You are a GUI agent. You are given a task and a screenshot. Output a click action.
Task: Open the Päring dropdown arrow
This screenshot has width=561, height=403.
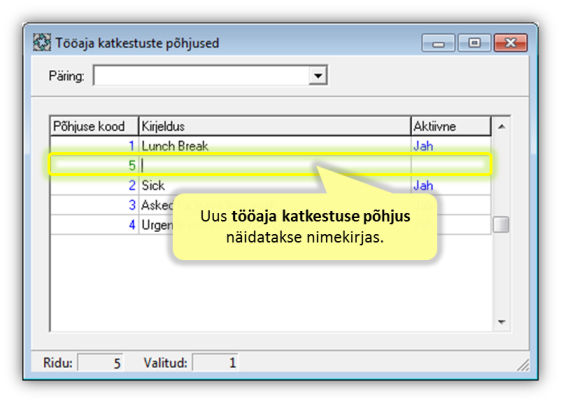click(x=318, y=76)
